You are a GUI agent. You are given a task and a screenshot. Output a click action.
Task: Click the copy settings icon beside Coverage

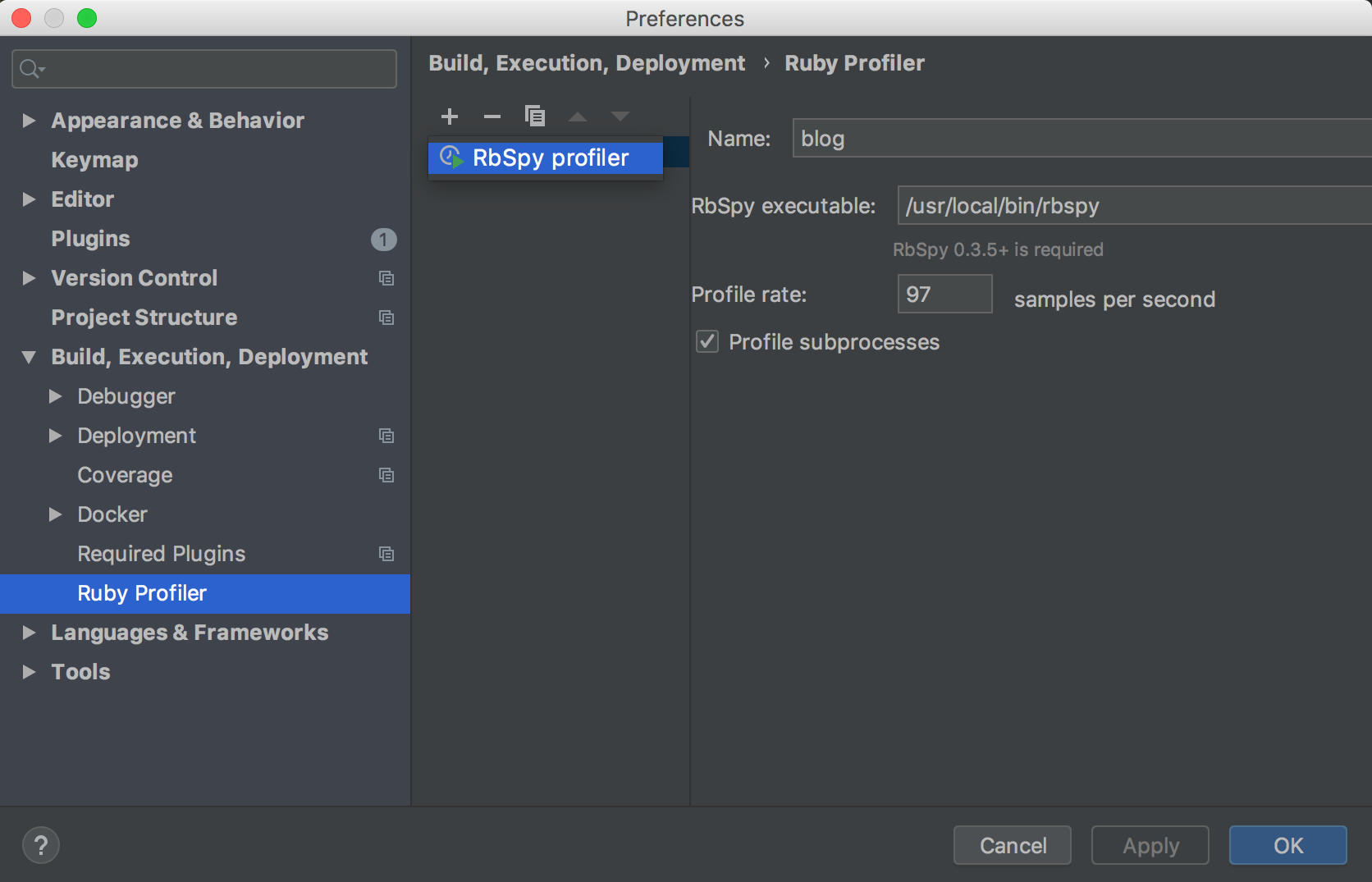click(x=386, y=475)
